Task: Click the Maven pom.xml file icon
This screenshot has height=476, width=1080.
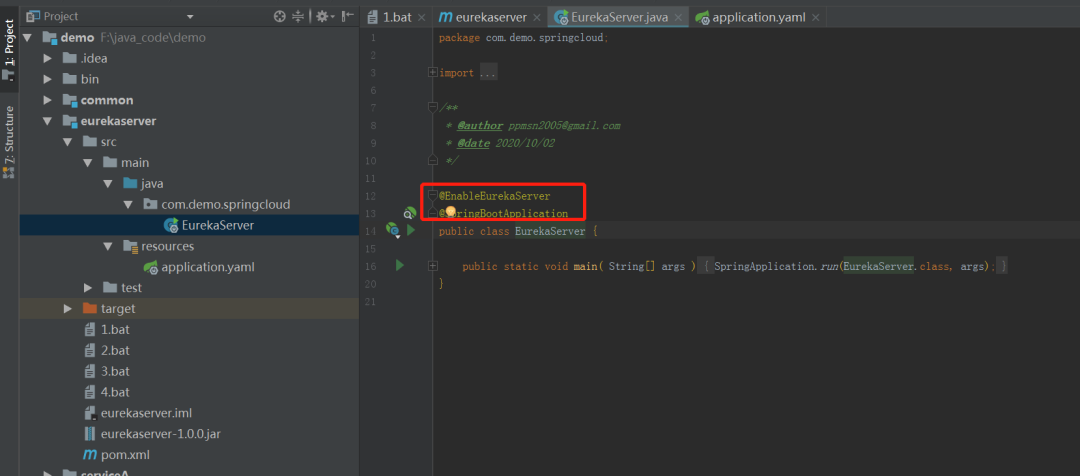Action: click(x=90, y=455)
